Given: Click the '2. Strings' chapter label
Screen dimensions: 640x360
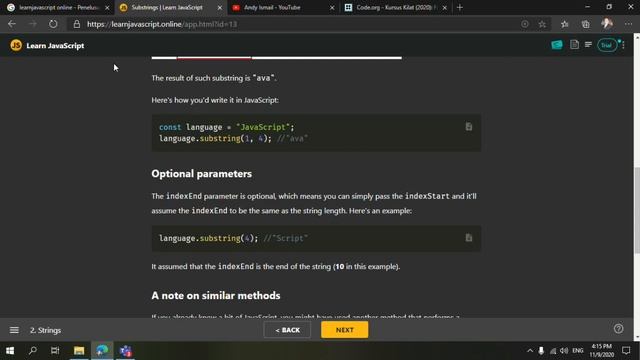Looking at the screenshot, I should 45,330.
